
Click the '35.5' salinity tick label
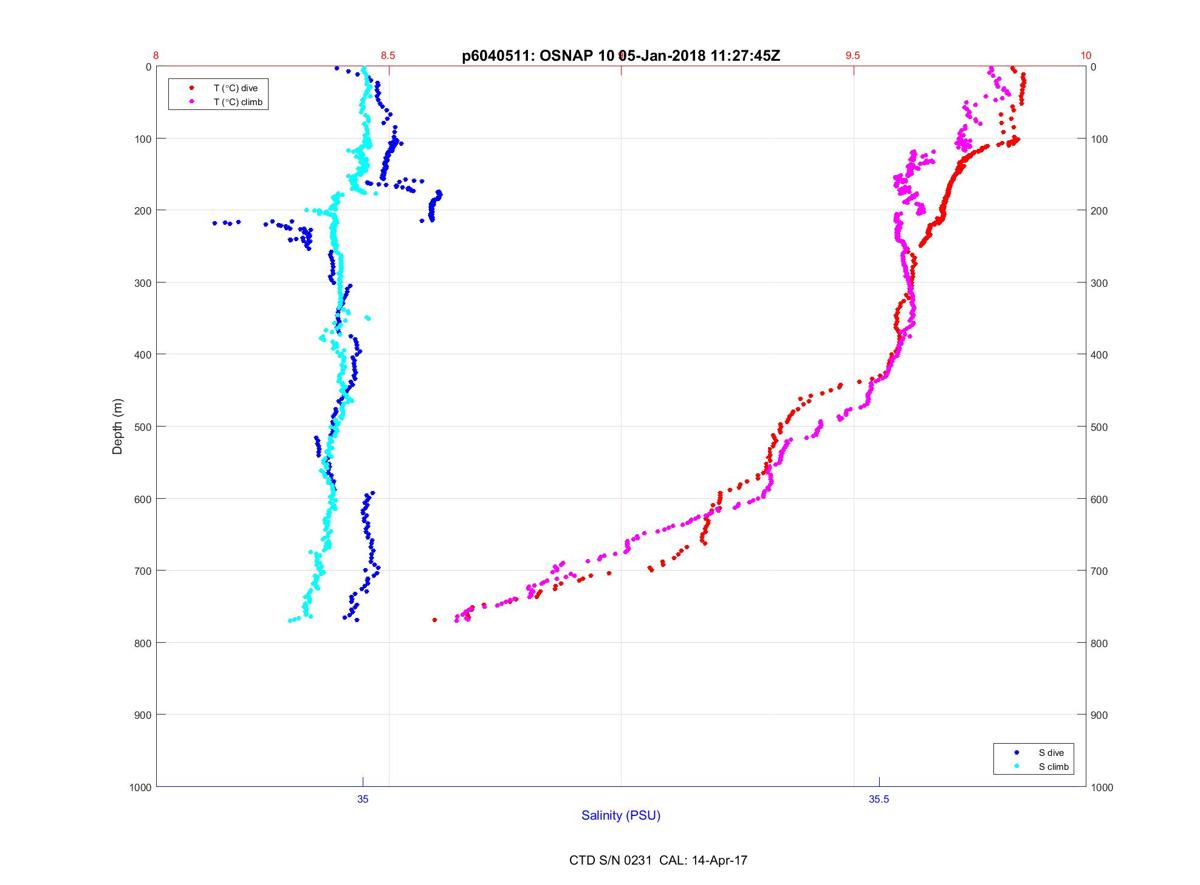[879, 799]
